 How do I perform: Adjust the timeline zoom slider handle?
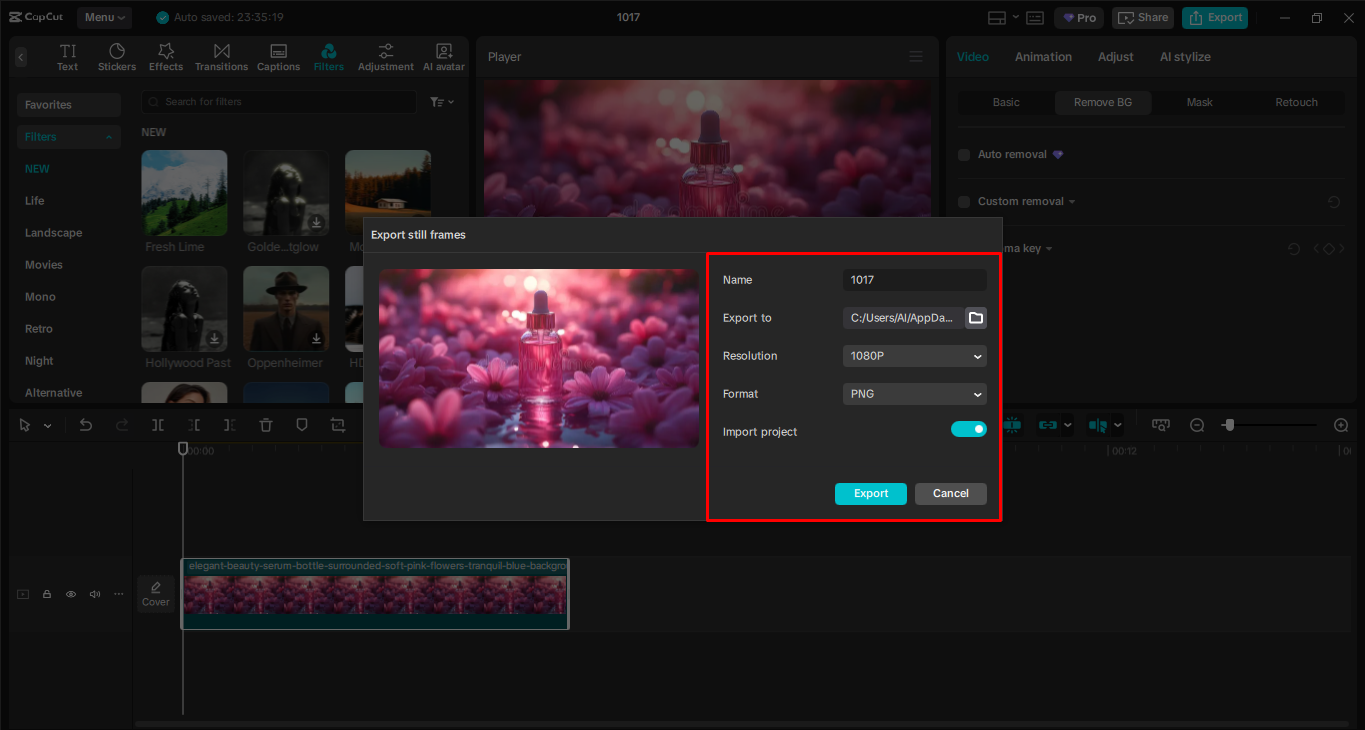click(x=1229, y=425)
